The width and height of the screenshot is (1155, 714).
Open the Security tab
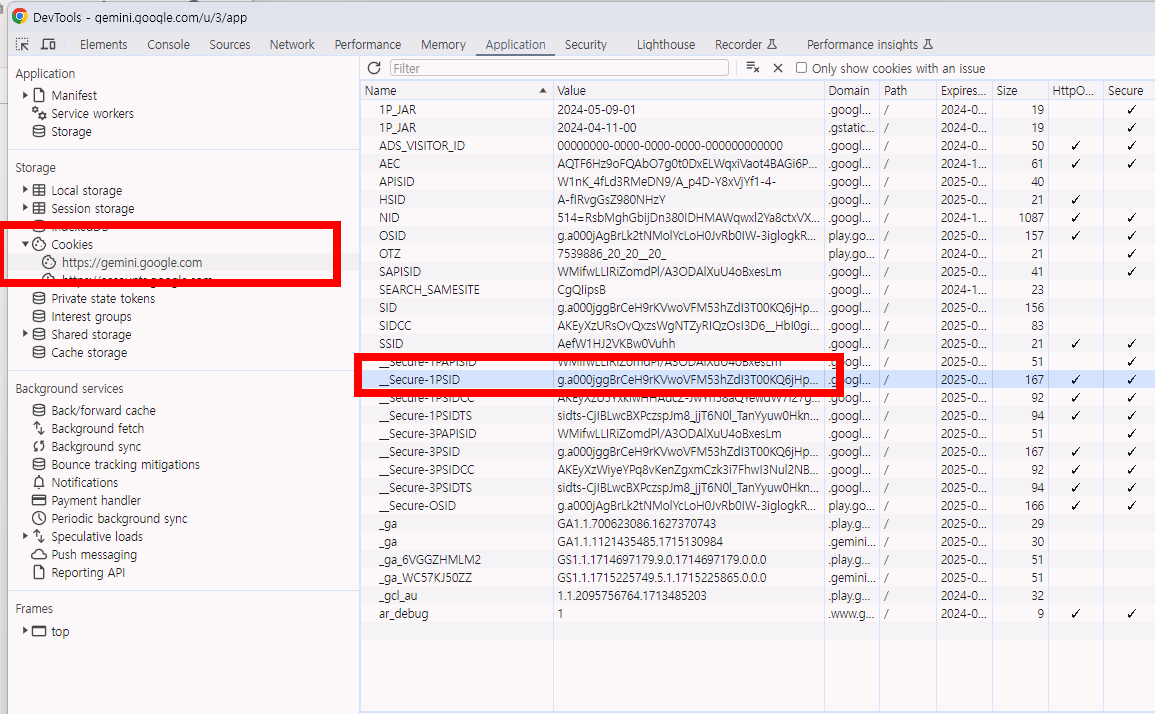(x=586, y=44)
